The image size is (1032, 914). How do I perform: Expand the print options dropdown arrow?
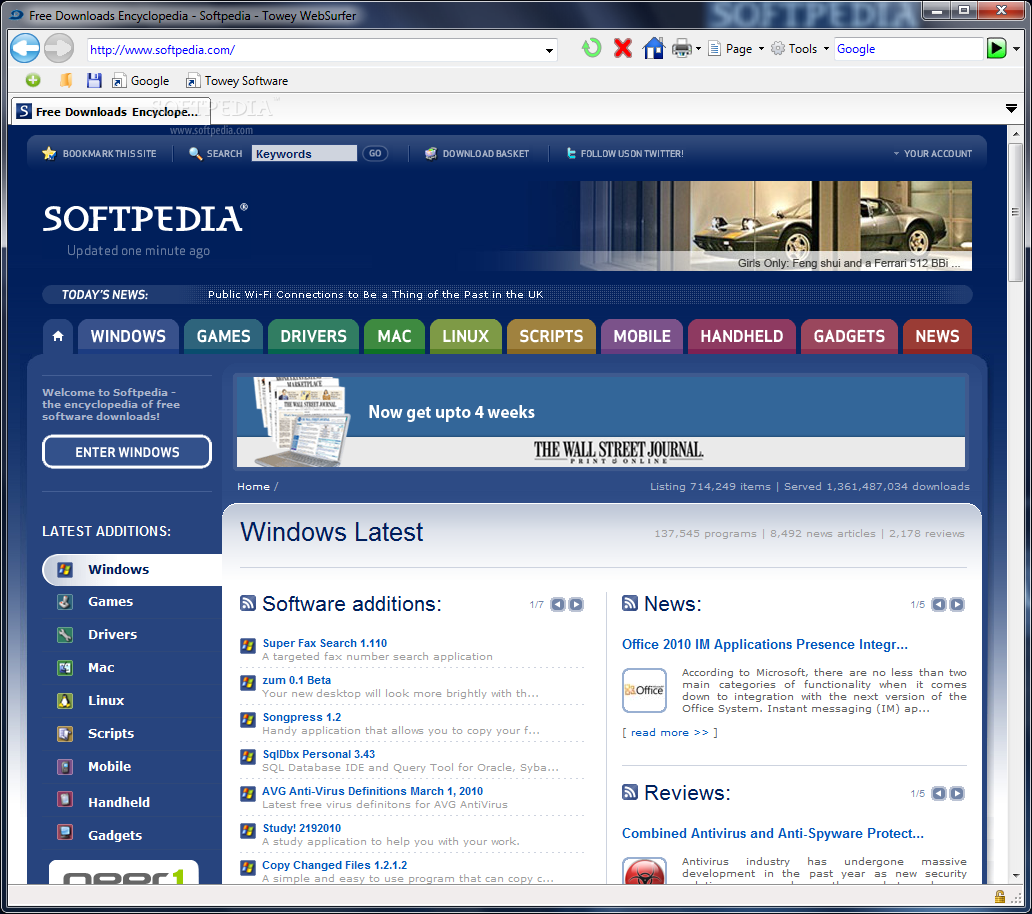point(698,49)
